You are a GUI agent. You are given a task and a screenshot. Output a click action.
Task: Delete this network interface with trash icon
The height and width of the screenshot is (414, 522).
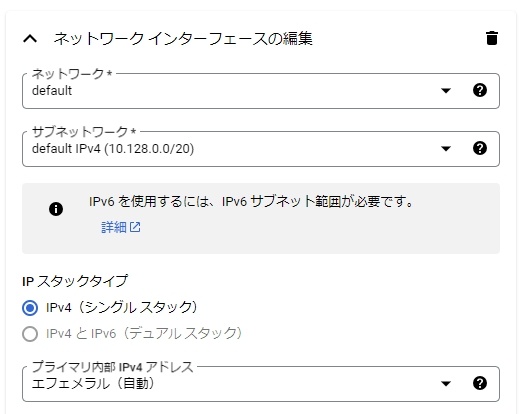[x=492, y=38]
